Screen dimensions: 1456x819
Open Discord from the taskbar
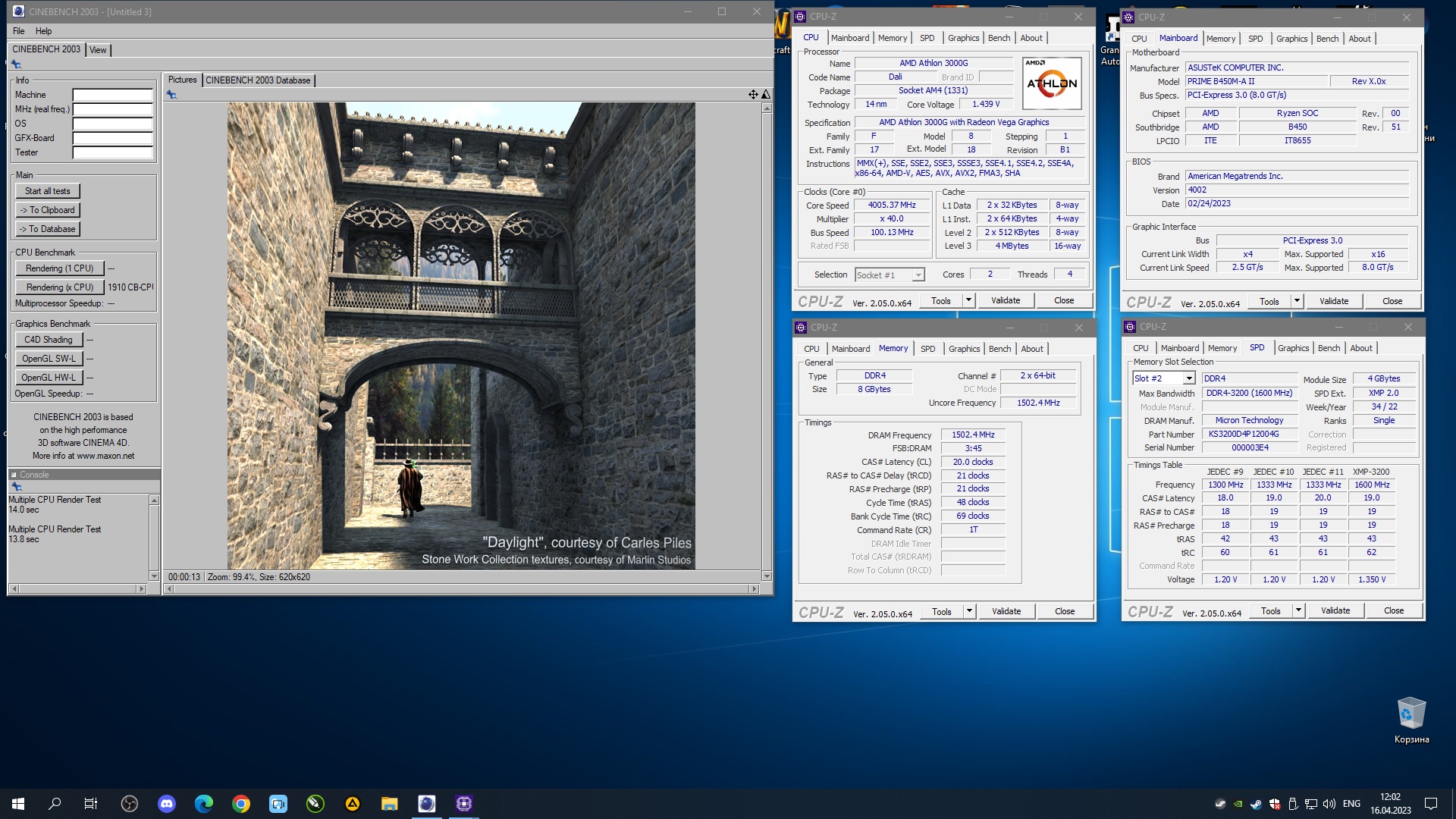click(167, 804)
